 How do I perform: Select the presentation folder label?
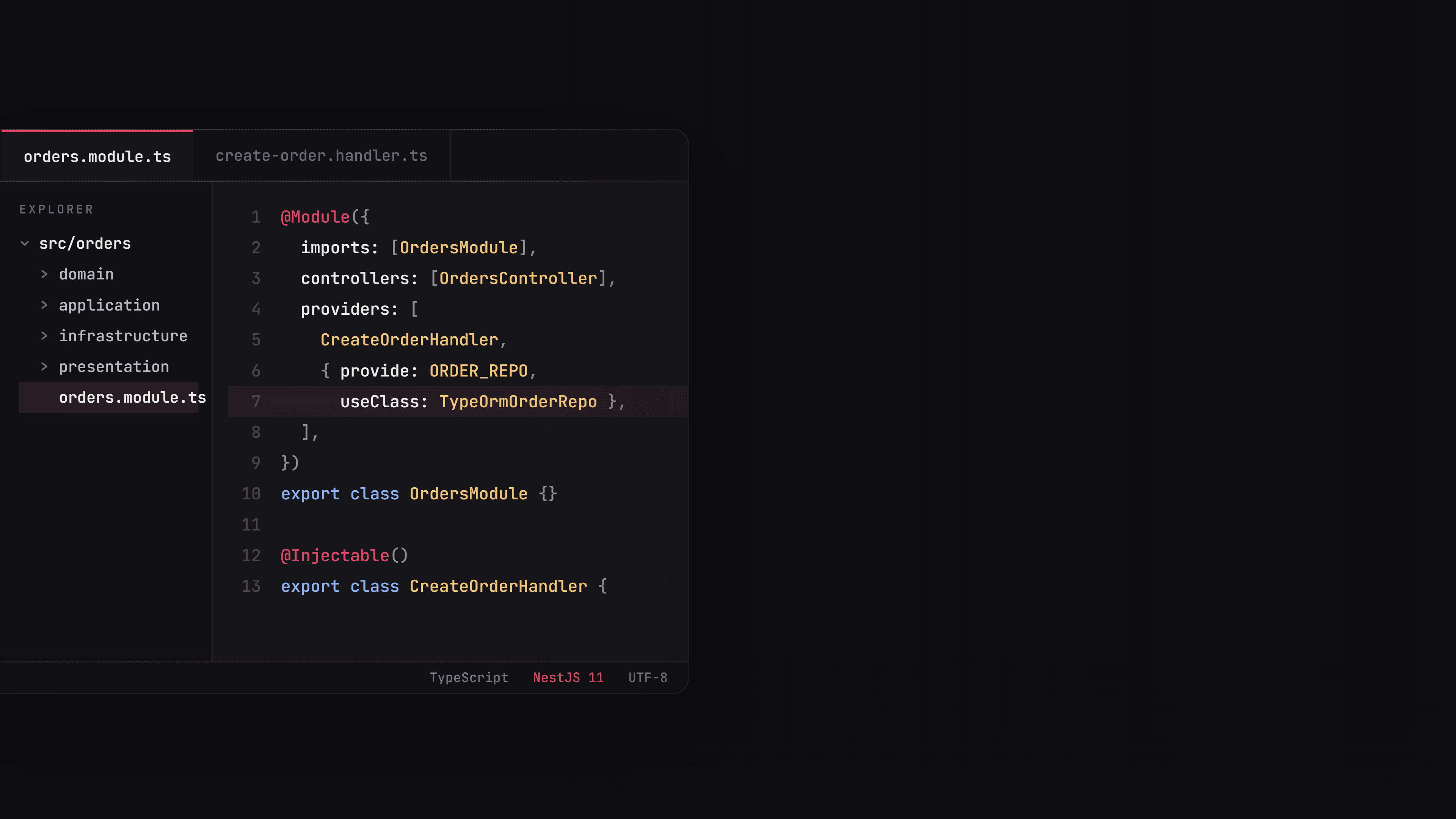[x=114, y=367]
